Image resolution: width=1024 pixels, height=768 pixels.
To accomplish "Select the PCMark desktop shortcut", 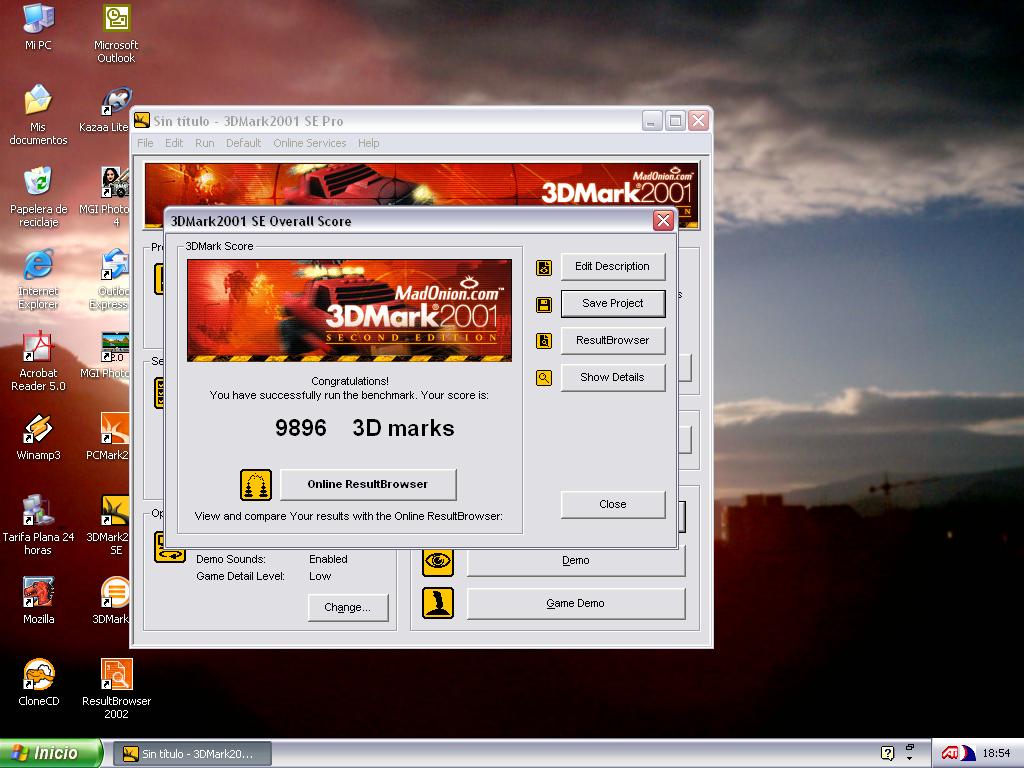I will pyautogui.click(x=108, y=438).
